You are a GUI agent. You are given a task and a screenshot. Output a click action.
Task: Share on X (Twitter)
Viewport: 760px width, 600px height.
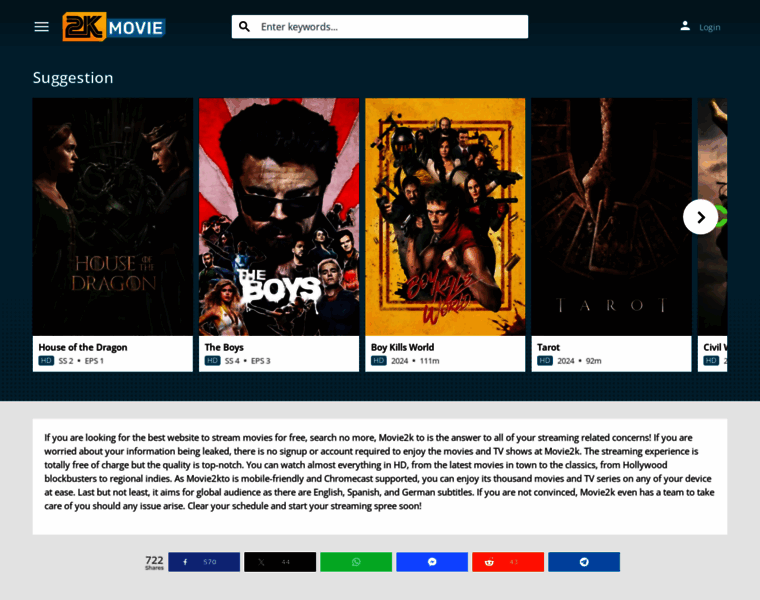click(280, 562)
